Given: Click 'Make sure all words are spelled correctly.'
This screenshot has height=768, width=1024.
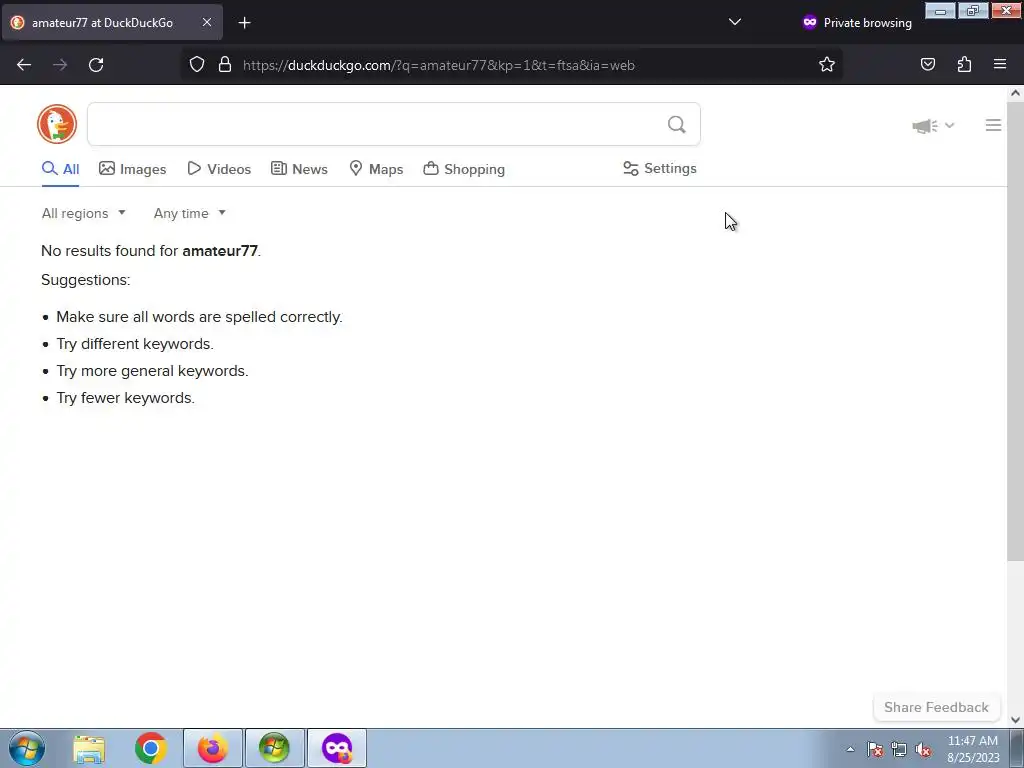Looking at the screenshot, I should [199, 317].
